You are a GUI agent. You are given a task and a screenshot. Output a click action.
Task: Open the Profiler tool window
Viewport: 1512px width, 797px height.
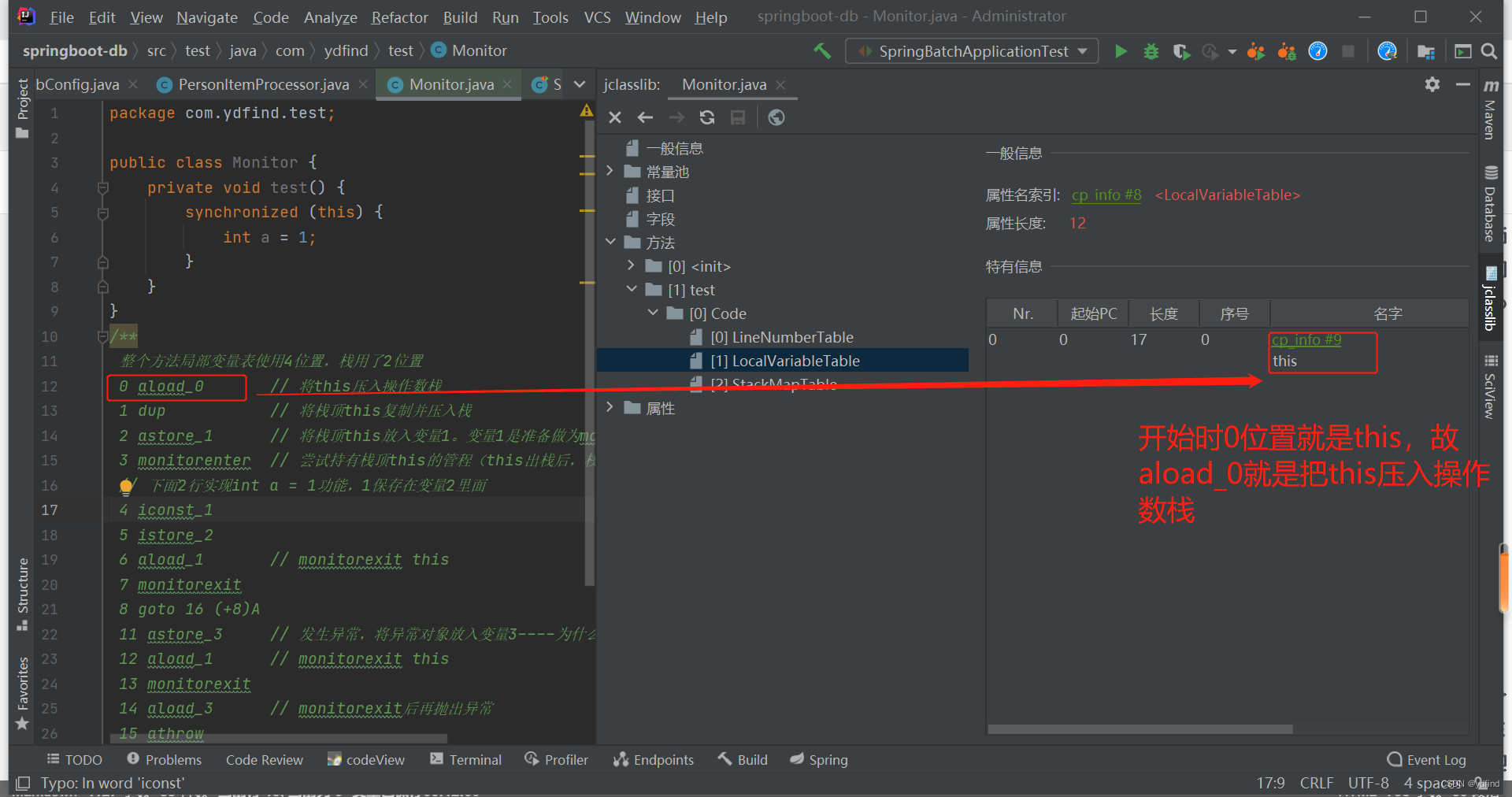[x=557, y=760]
